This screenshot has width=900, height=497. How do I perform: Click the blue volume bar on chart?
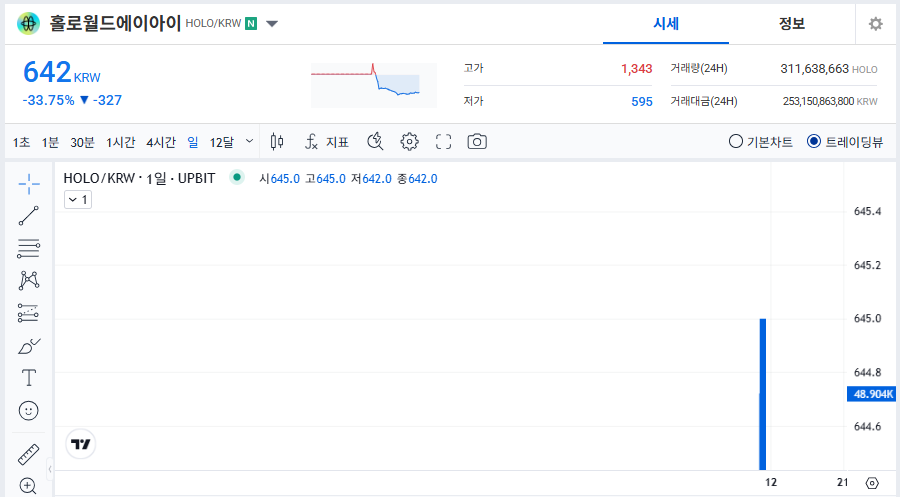(763, 394)
